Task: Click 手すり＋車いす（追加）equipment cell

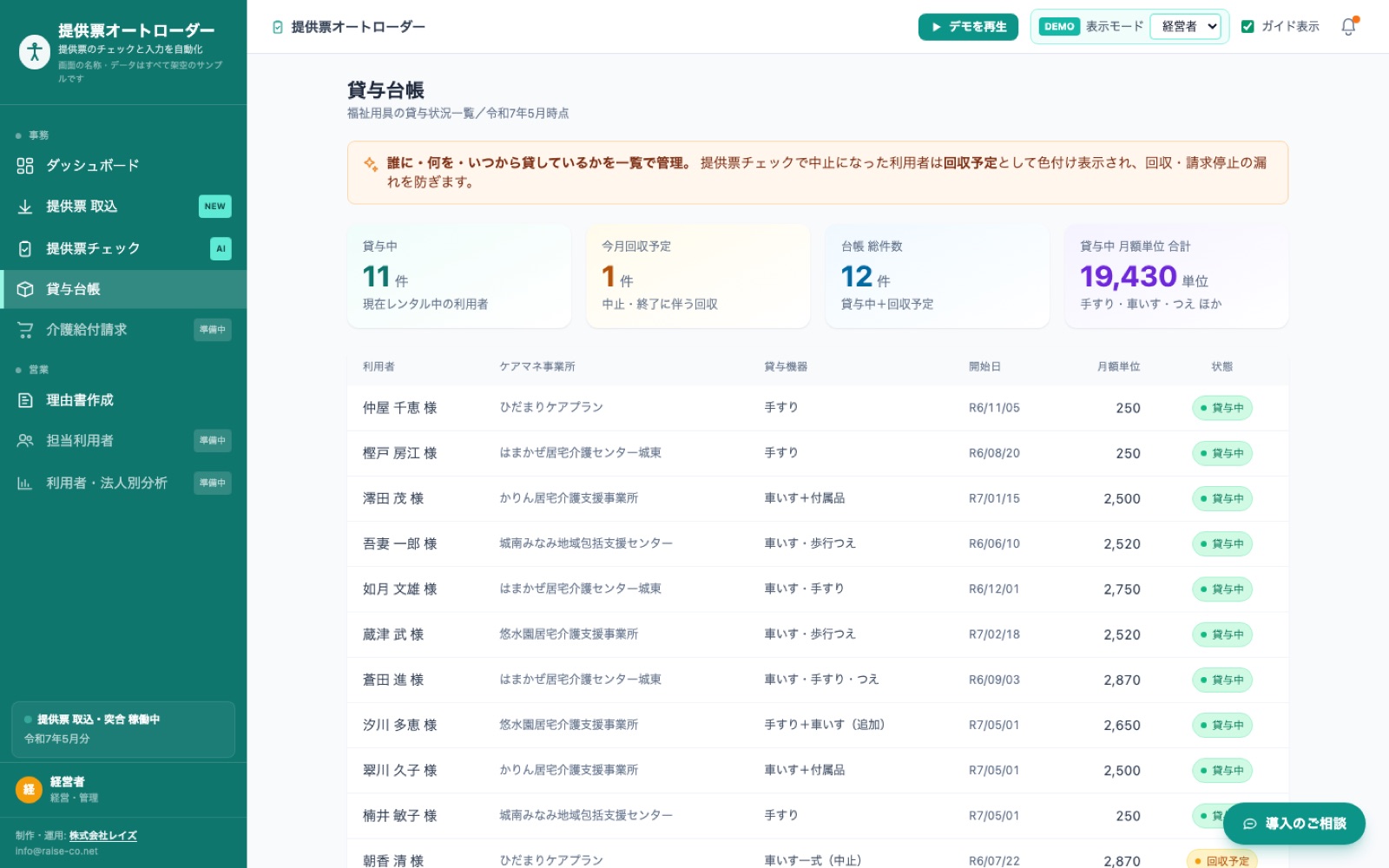Action: (x=824, y=725)
